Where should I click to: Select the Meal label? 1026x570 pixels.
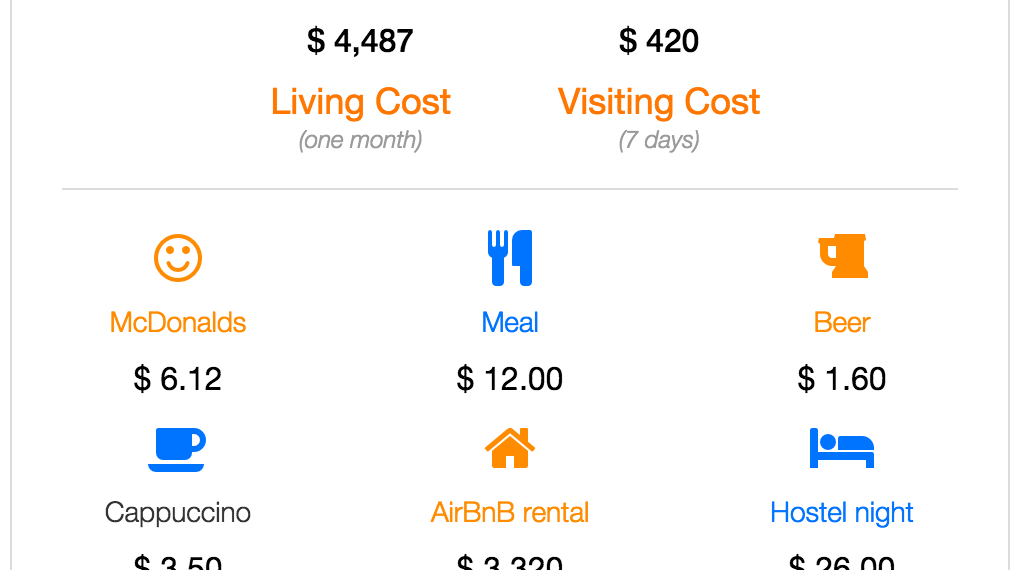tap(510, 322)
